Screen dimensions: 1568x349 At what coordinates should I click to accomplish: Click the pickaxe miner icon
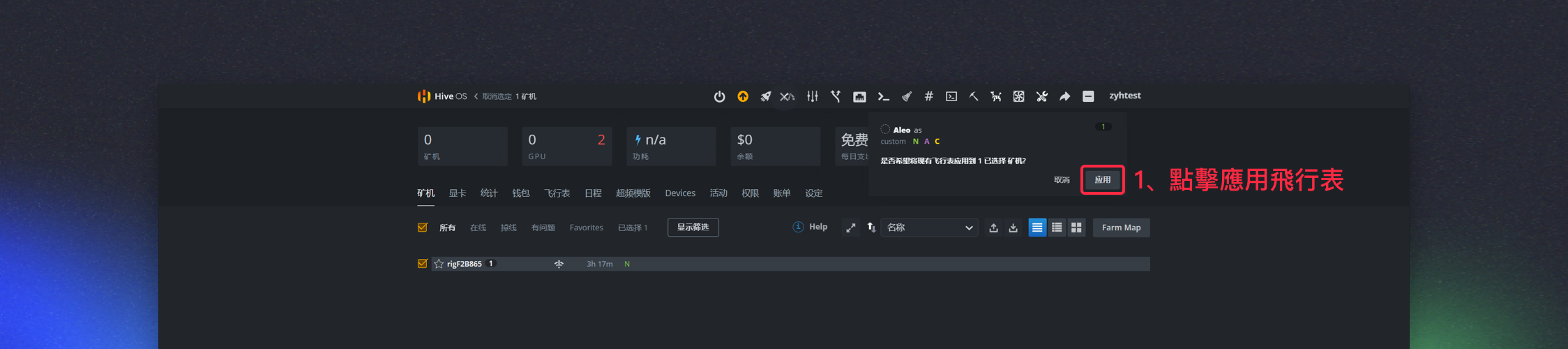click(974, 96)
